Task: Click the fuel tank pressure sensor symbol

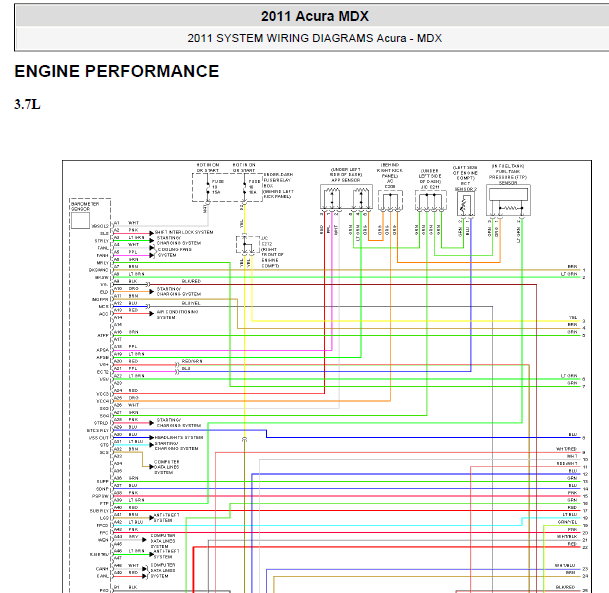Action: (x=508, y=200)
